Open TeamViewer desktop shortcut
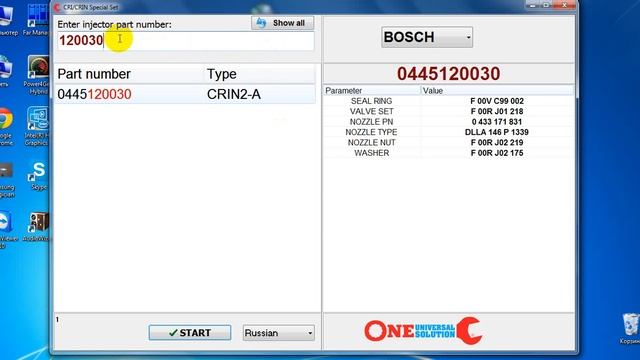This screenshot has width=640, height=360. tap(7, 229)
